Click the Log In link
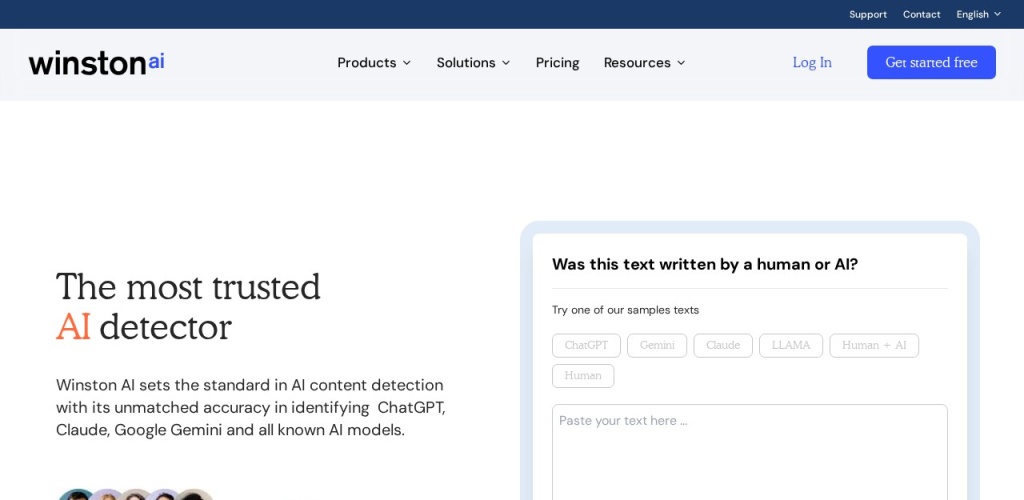This screenshot has width=1024, height=500. click(x=811, y=62)
